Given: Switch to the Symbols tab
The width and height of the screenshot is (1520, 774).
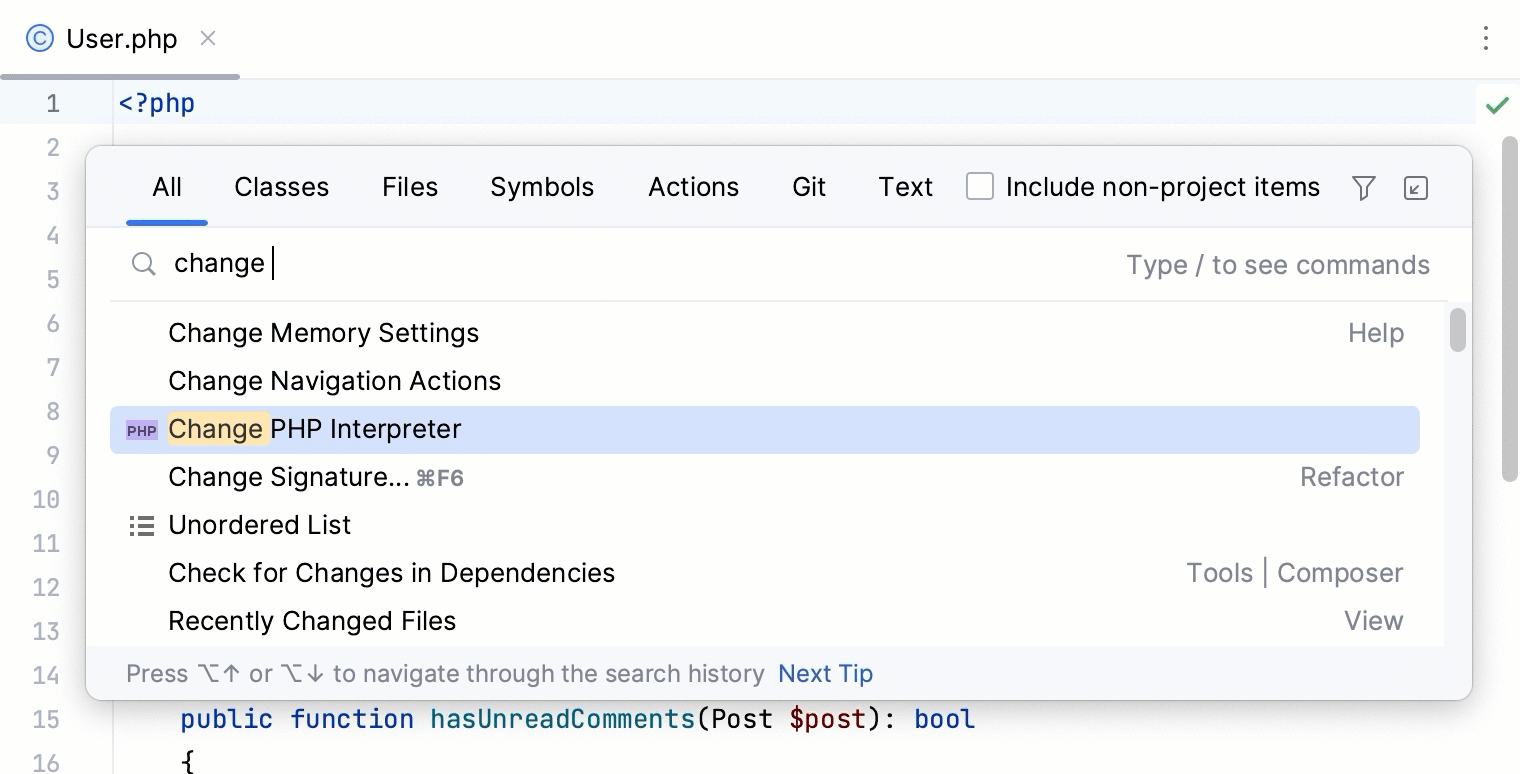Looking at the screenshot, I should click(542, 187).
